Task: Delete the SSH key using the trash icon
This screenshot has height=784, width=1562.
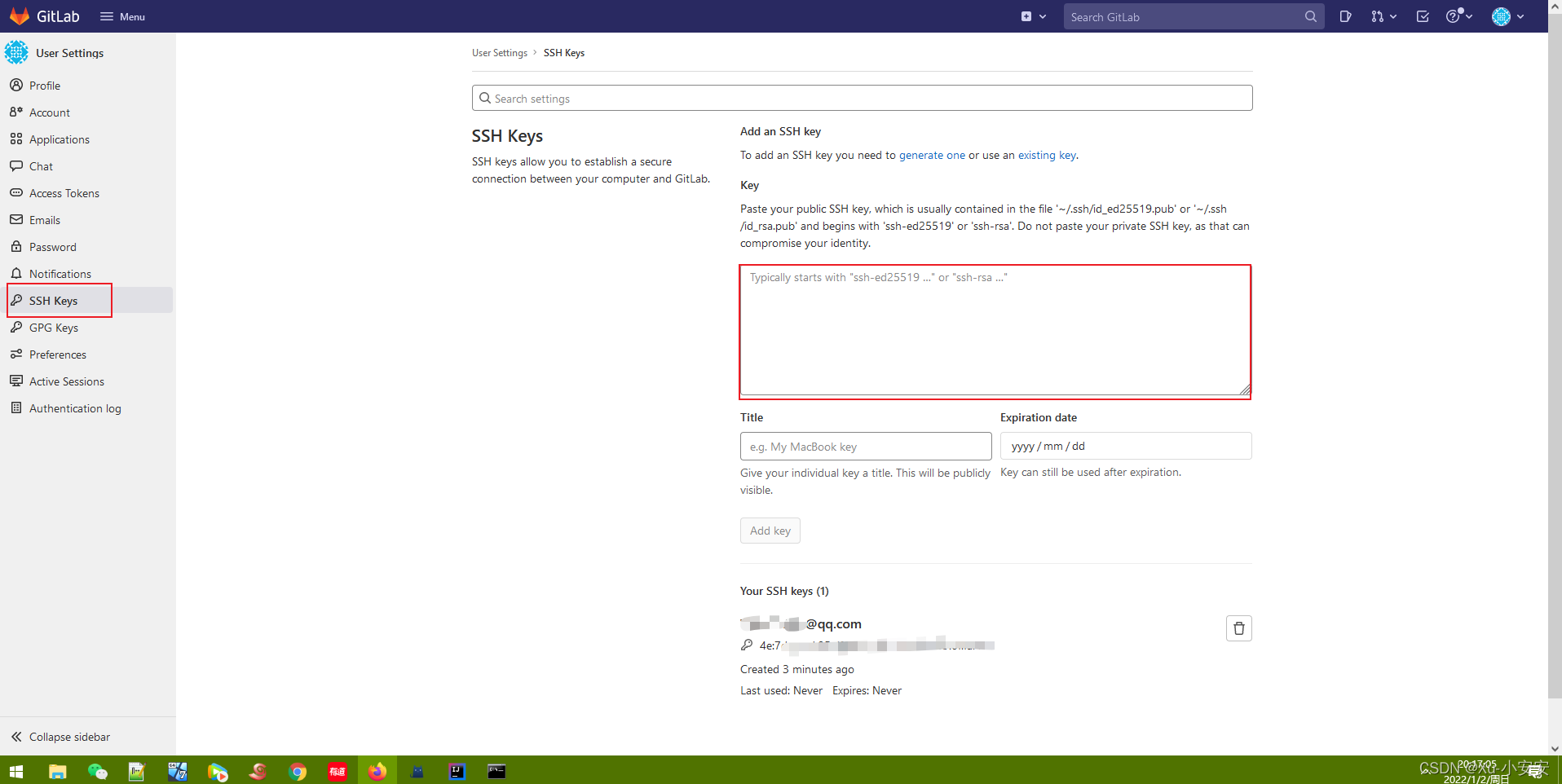Action: (x=1238, y=628)
